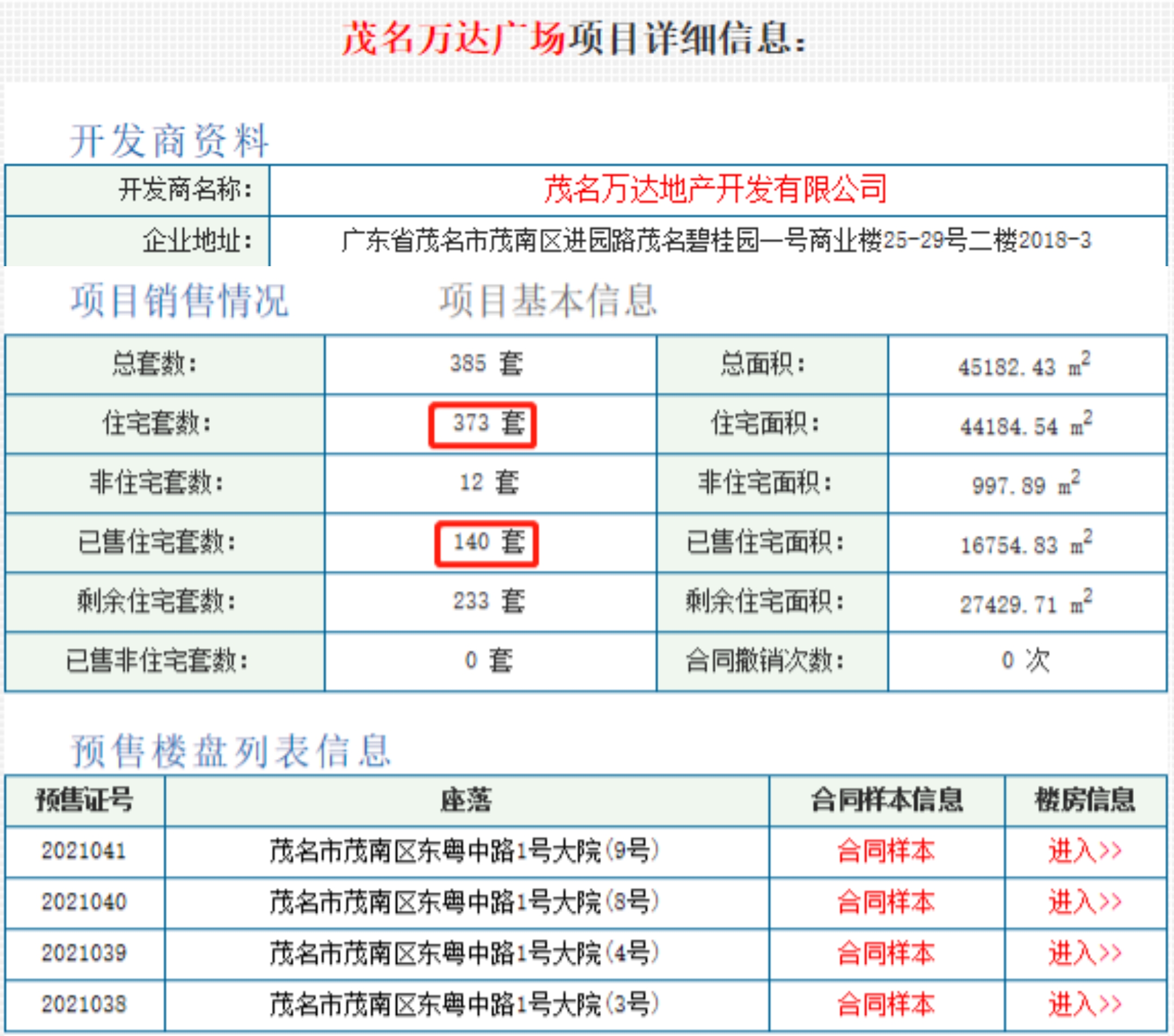Click non-residential units value 12 套
The image size is (1174, 1036).
click(x=489, y=482)
